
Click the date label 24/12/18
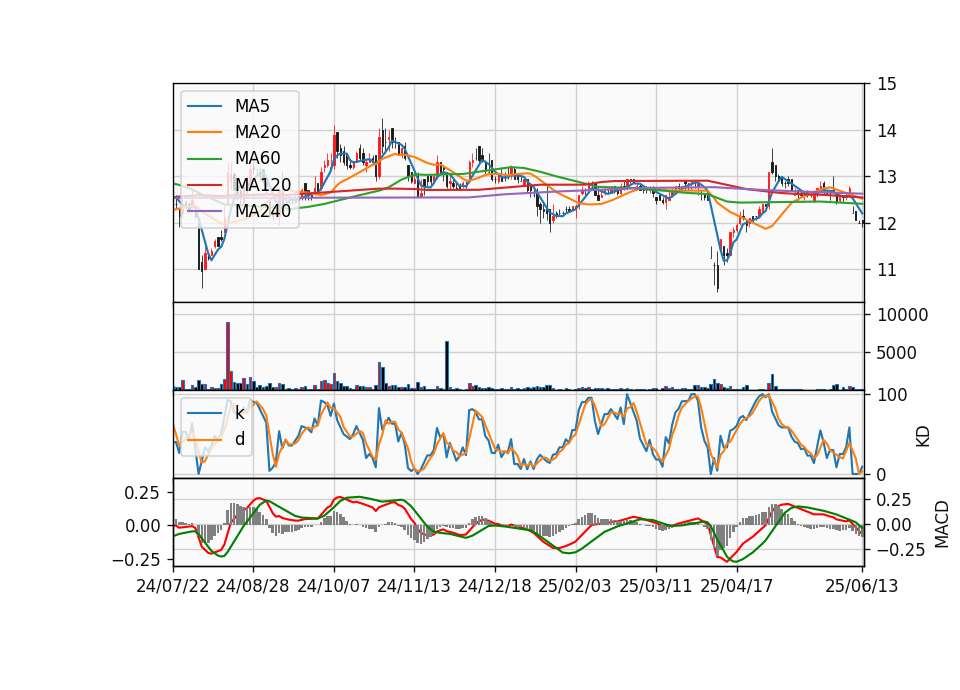coord(495,586)
